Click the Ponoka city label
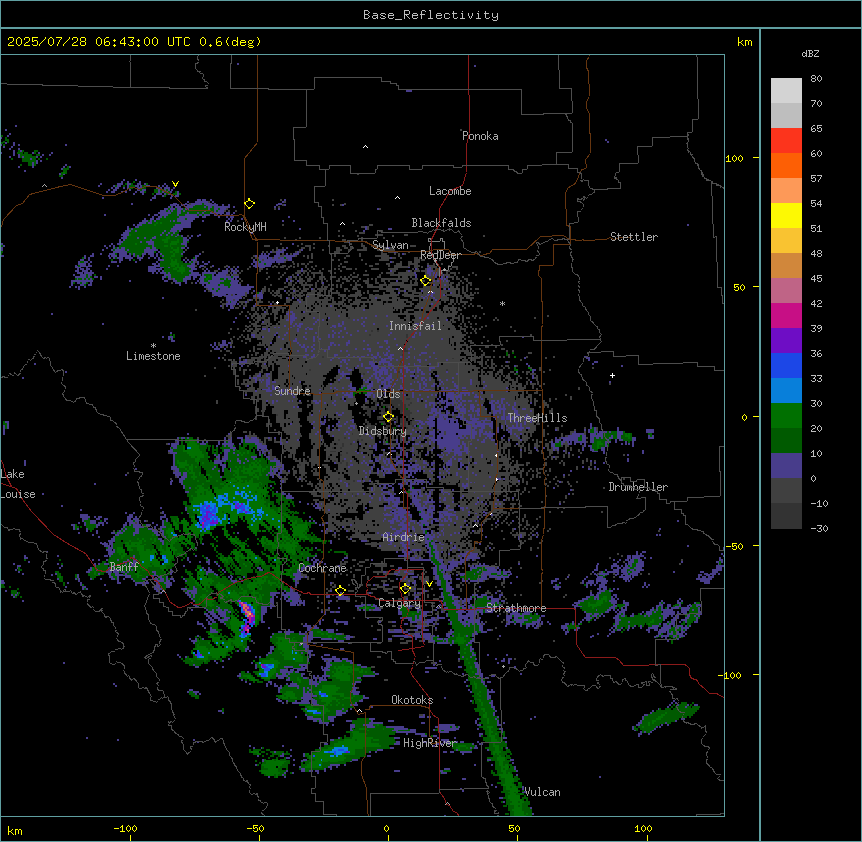This screenshot has height=842, width=862. click(480, 136)
